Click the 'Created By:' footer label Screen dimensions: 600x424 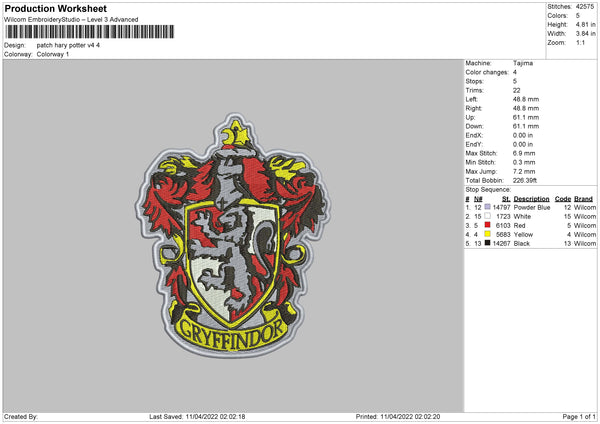(21, 417)
